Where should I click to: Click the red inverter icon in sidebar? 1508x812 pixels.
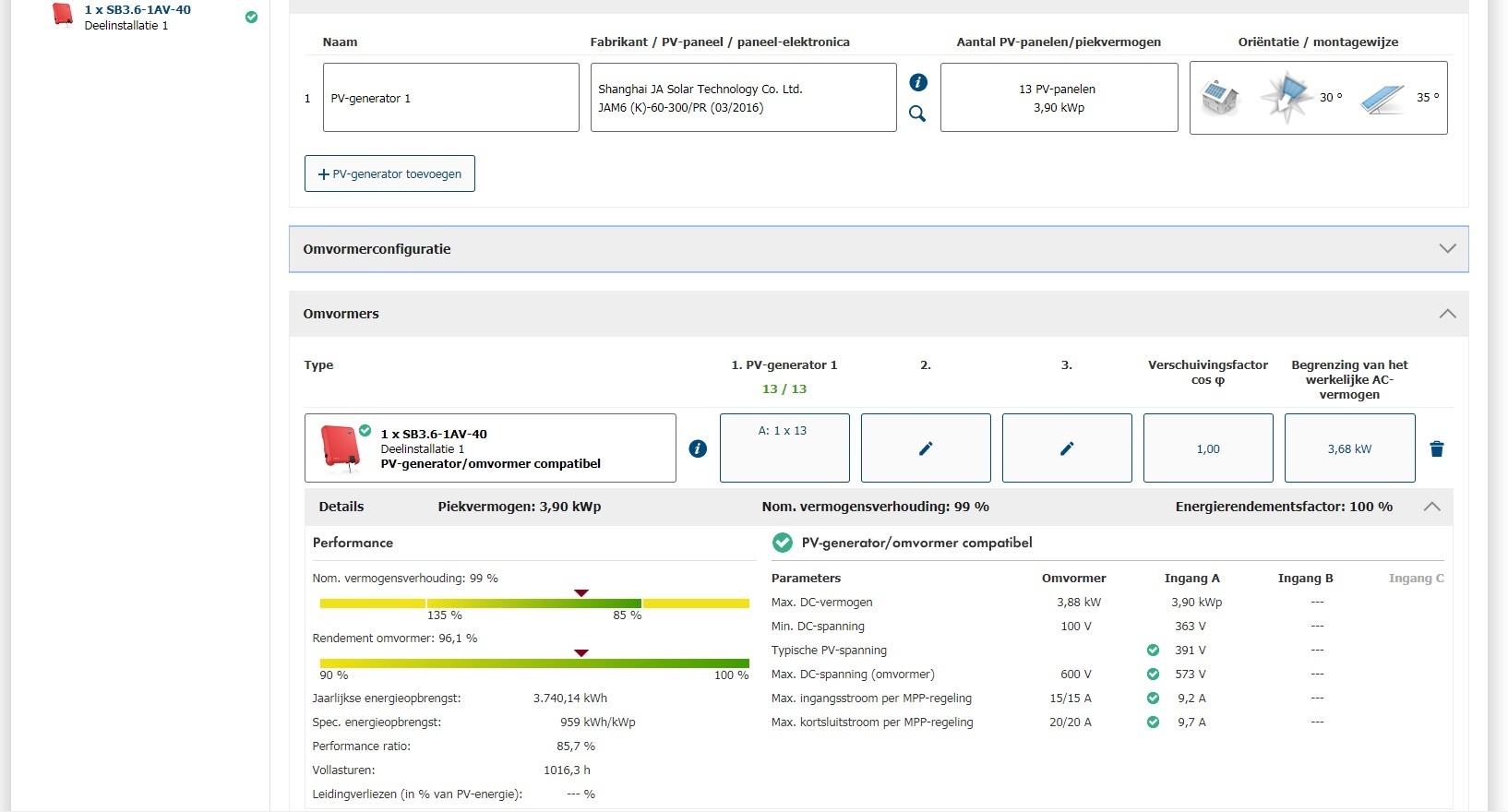63,15
